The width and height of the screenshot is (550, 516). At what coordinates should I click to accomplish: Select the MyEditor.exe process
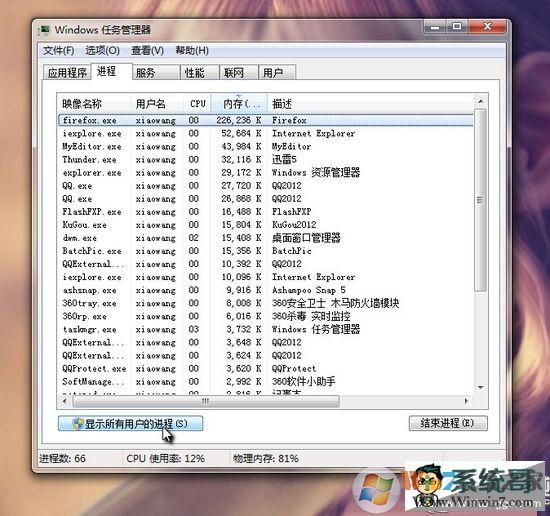266,147
